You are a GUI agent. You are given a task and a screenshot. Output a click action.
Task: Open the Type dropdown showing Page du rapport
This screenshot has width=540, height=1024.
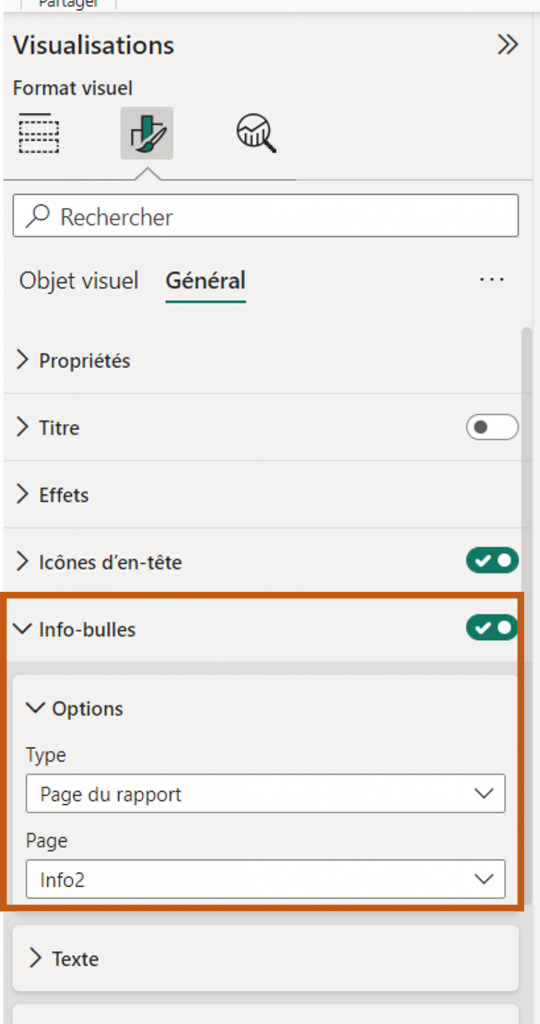point(266,793)
